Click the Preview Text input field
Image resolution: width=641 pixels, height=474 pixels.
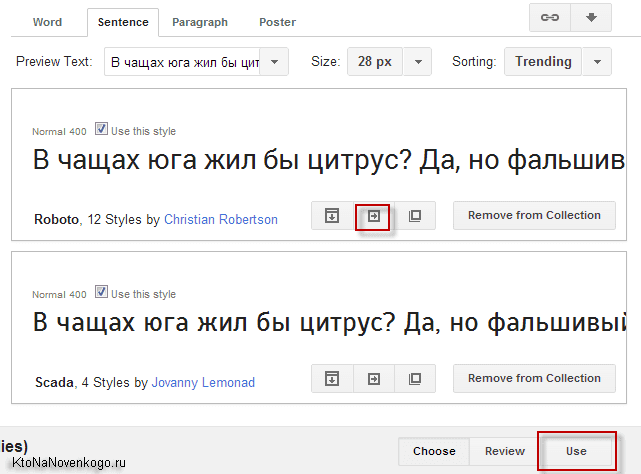(x=182, y=62)
